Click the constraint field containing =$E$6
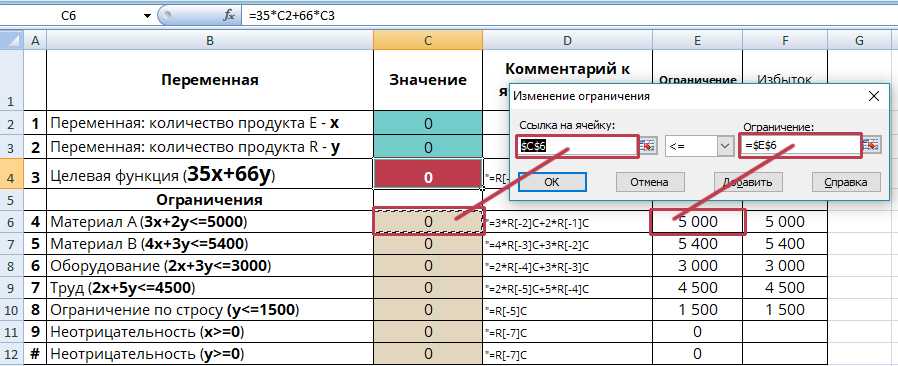Image resolution: width=898 pixels, height=366 pixels. tap(800, 145)
